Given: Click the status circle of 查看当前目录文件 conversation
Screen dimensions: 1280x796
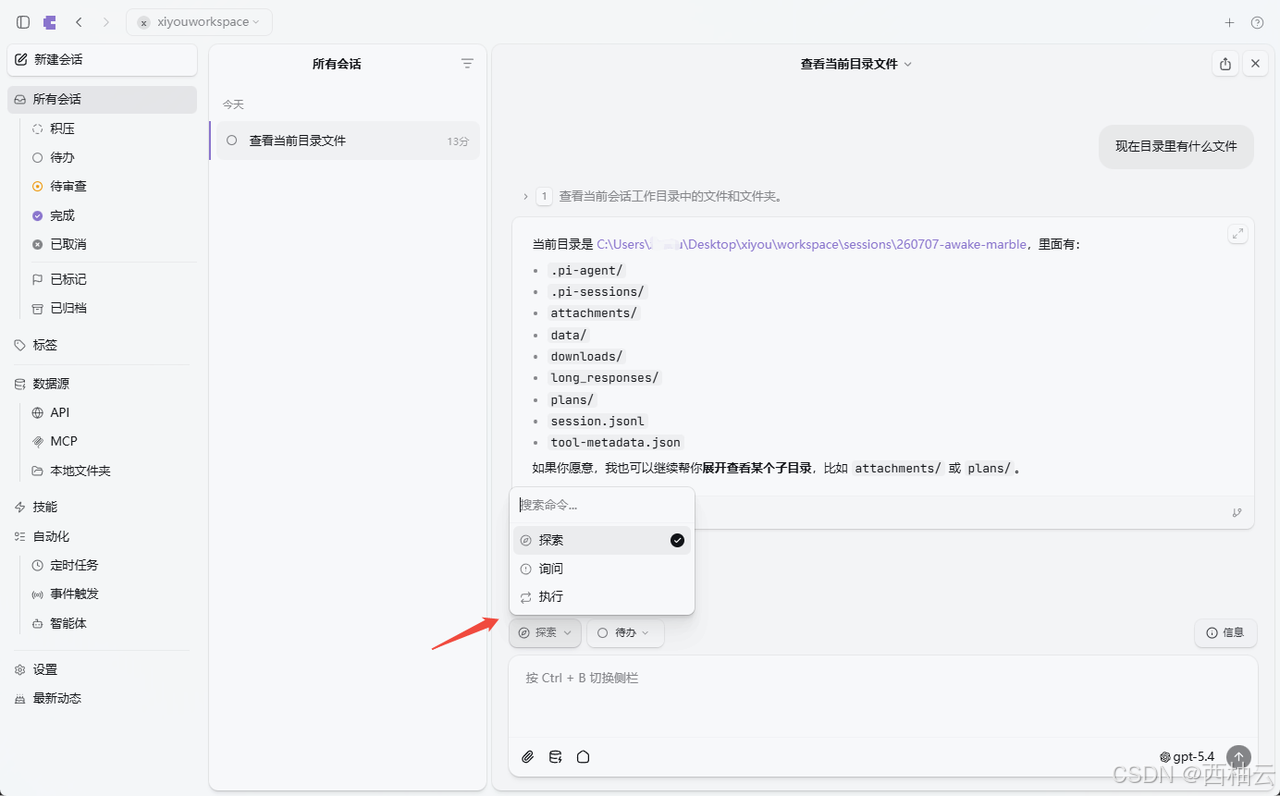Looking at the screenshot, I should (232, 141).
